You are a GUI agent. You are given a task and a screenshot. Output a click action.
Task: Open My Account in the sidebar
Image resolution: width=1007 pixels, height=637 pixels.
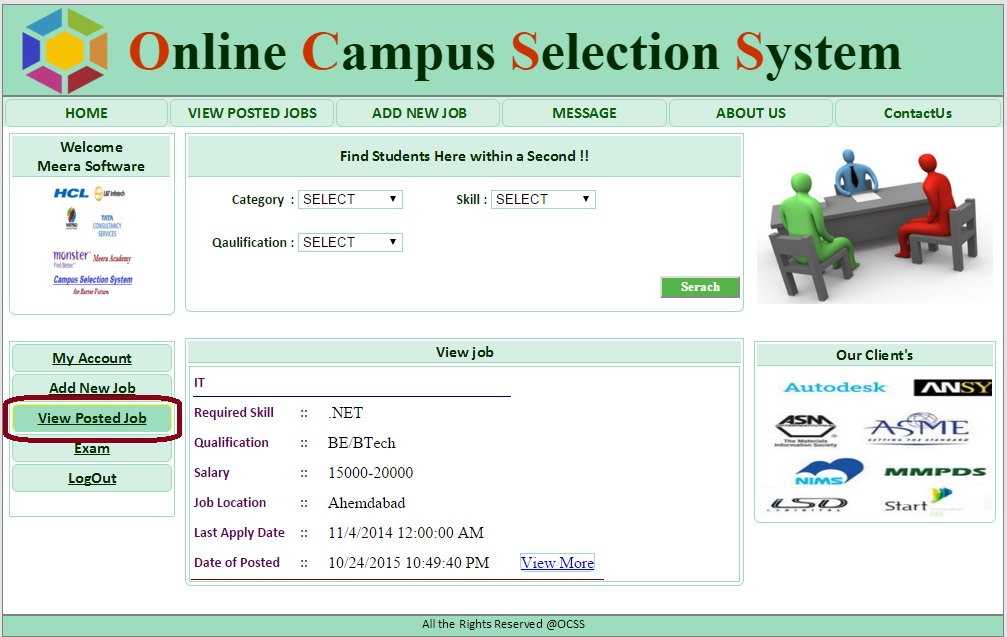tap(92, 358)
